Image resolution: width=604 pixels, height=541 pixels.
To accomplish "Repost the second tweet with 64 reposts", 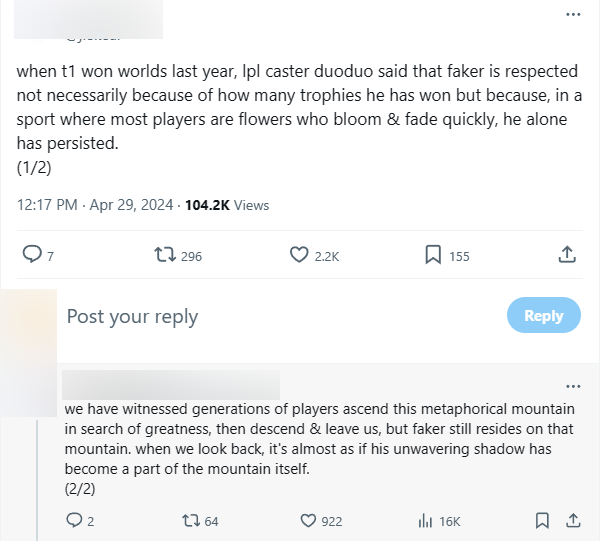I will click(x=188, y=520).
